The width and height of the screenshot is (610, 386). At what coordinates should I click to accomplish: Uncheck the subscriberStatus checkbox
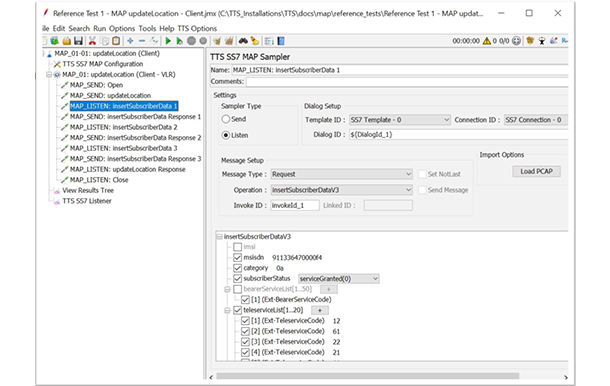(x=237, y=278)
